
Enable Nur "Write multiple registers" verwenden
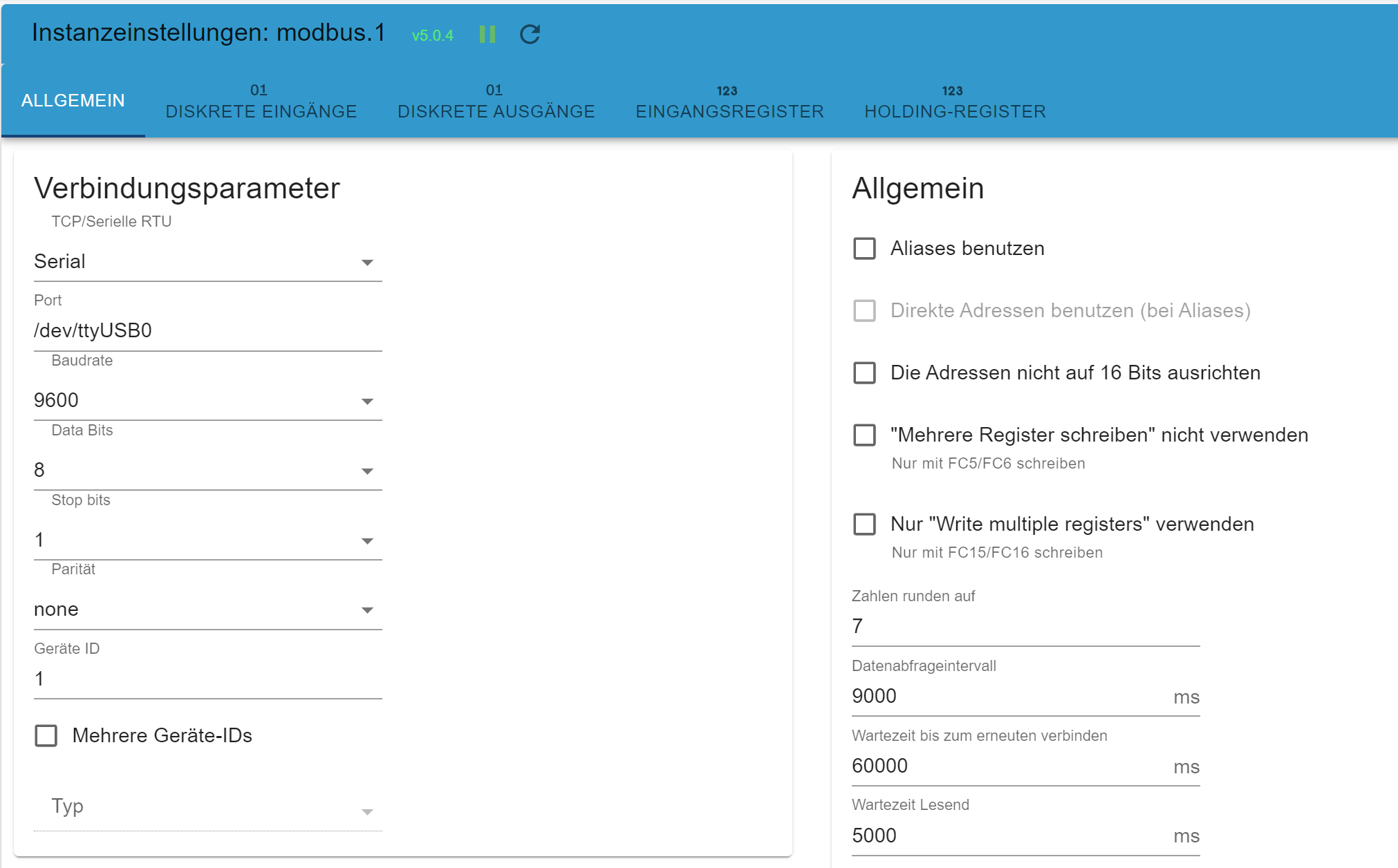tap(864, 525)
